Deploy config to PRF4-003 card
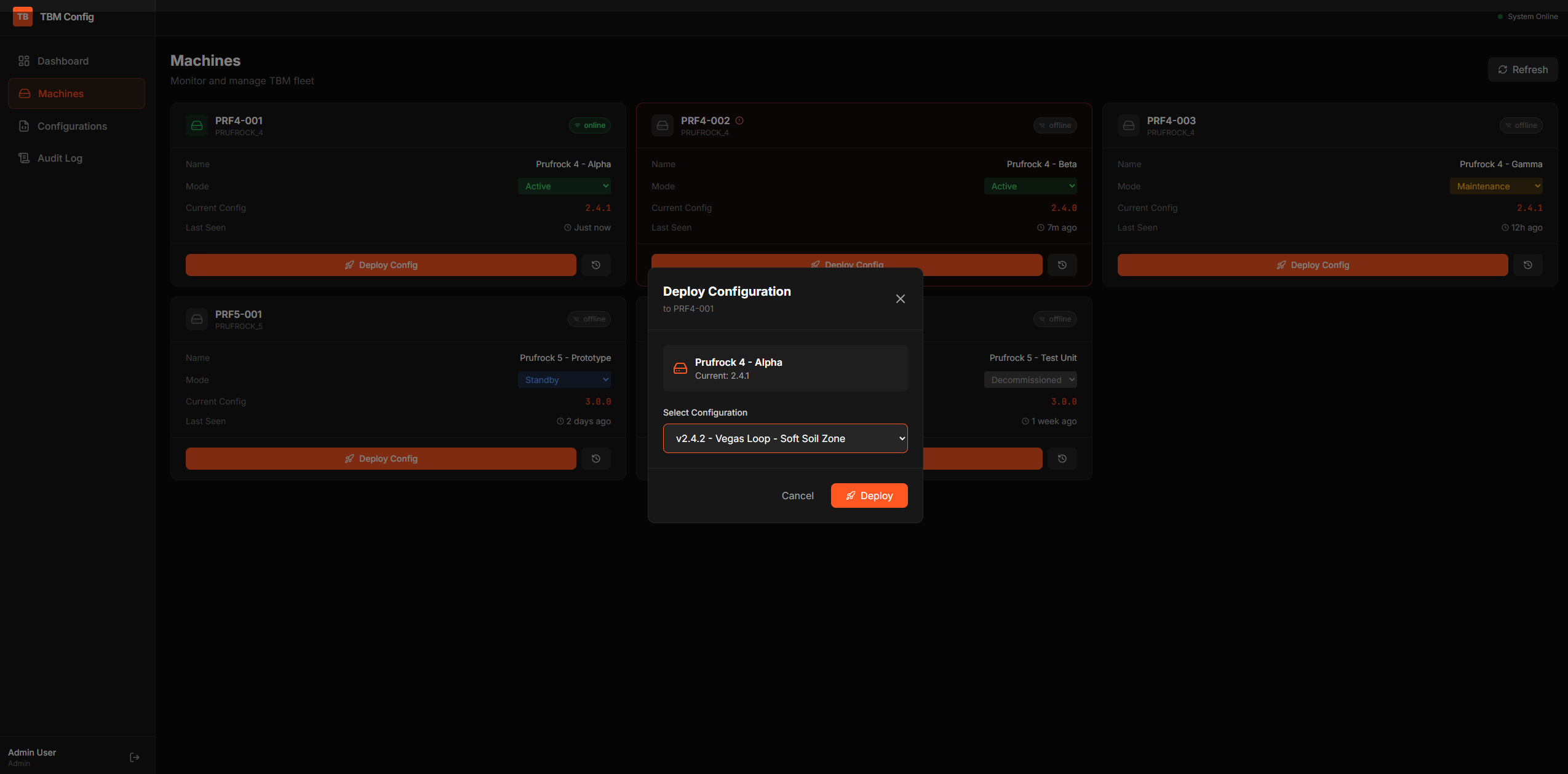 [x=1313, y=265]
